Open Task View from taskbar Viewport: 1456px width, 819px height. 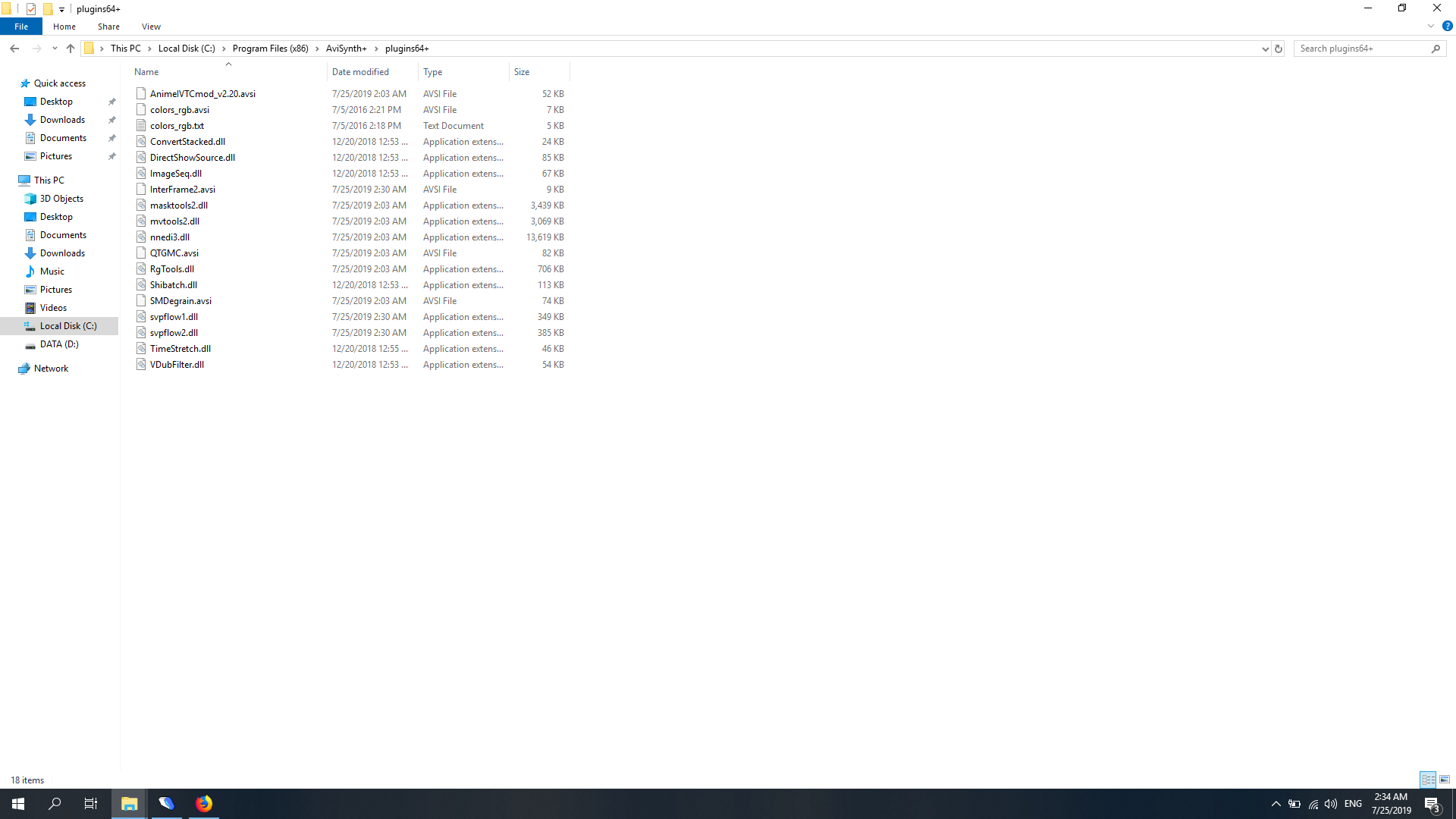[x=91, y=804]
